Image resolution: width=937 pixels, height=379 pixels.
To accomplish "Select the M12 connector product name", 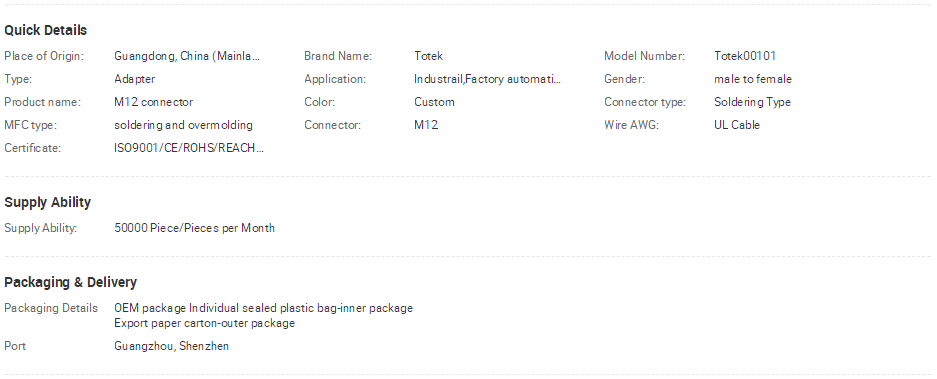I will coord(154,102).
